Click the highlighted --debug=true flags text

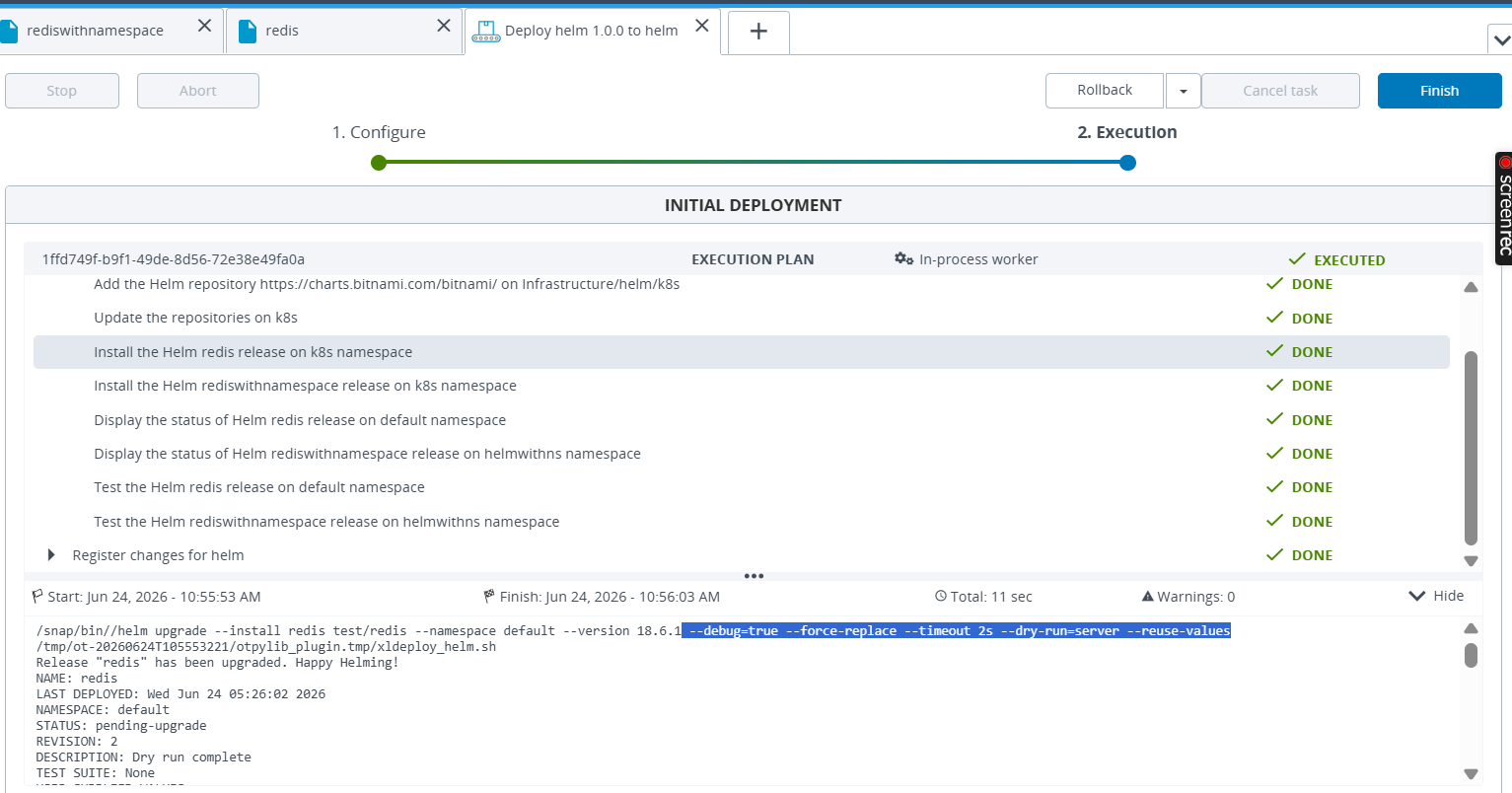pyautogui.click(x=956, y=631)
